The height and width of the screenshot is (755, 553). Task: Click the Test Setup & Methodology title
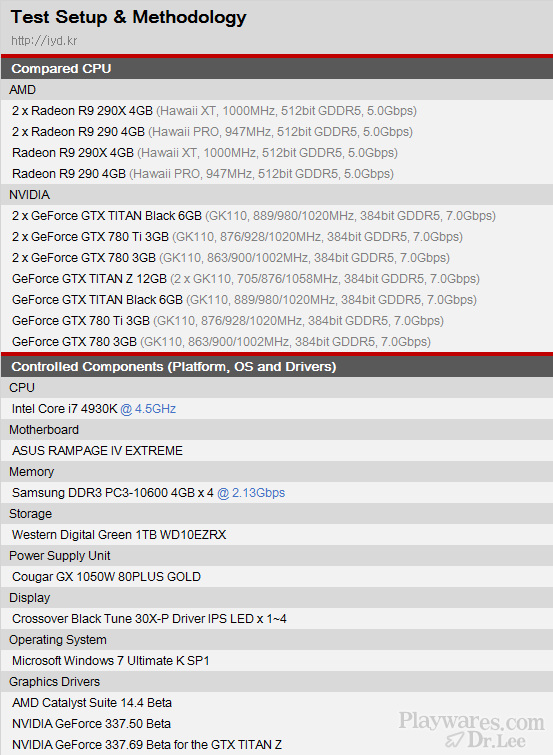[128, 17]
